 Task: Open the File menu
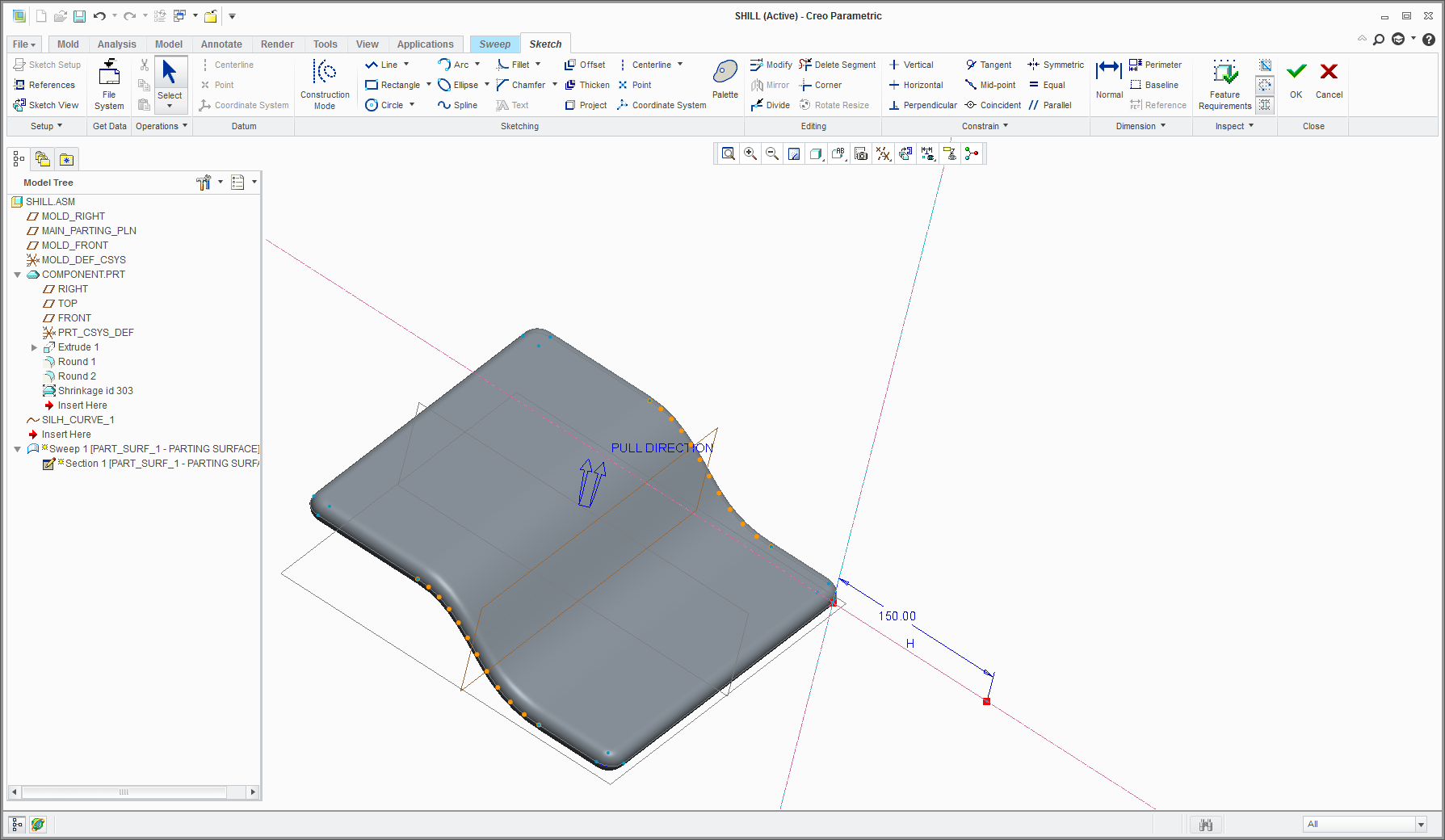[23, 44]
